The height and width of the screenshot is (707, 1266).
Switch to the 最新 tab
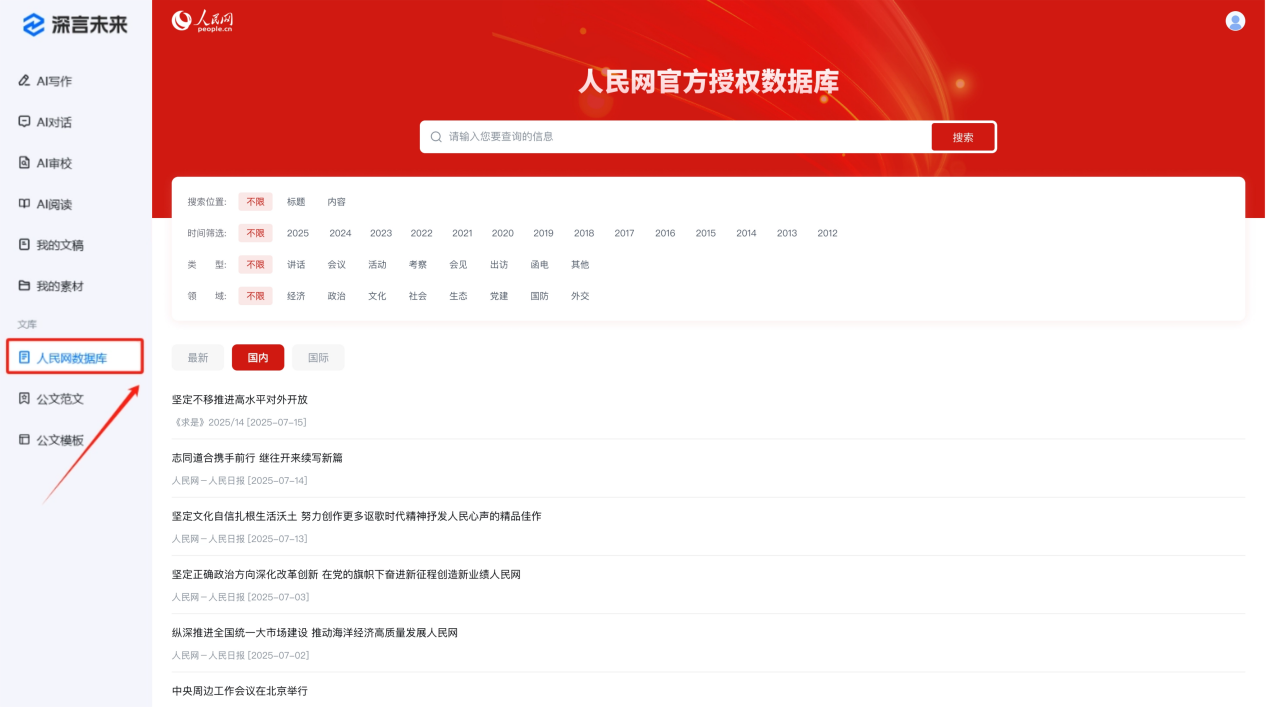(198, 358)
